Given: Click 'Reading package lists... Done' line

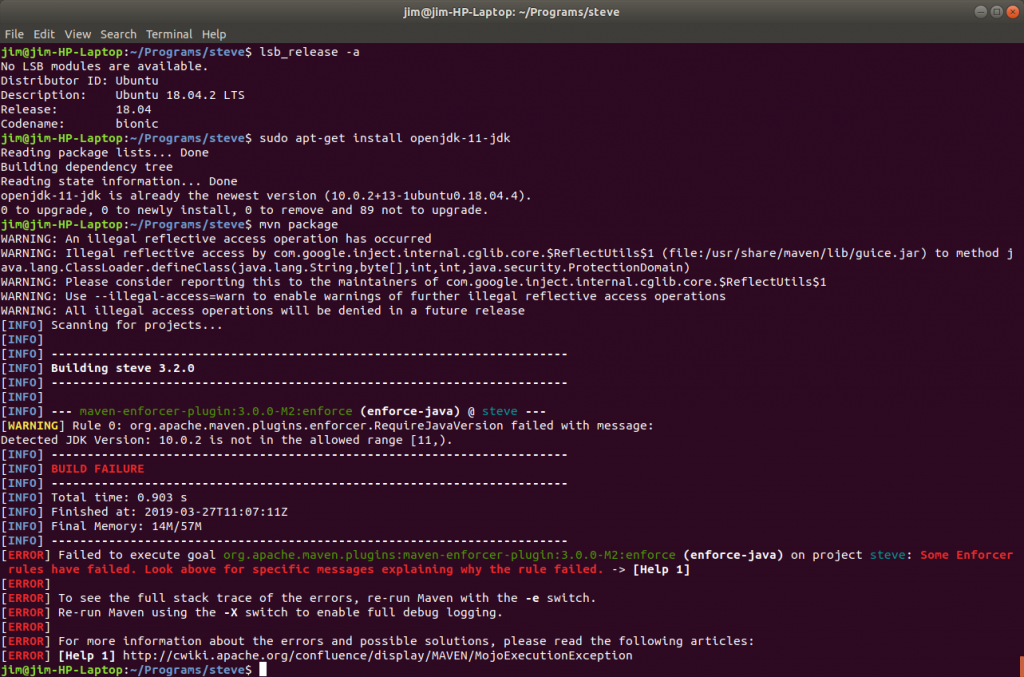Looking at the screenshot, I should point(104,153).
